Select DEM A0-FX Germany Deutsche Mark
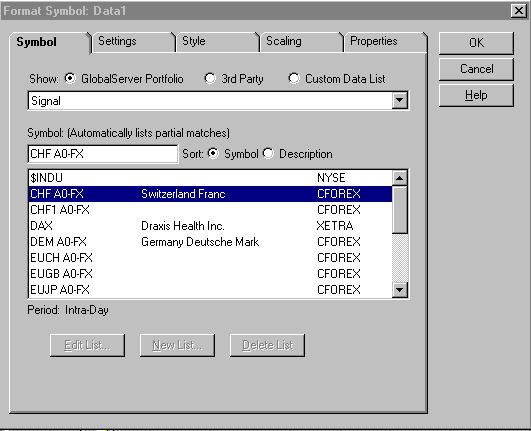Viewport: 531px width, 431px height. (210, 242)
